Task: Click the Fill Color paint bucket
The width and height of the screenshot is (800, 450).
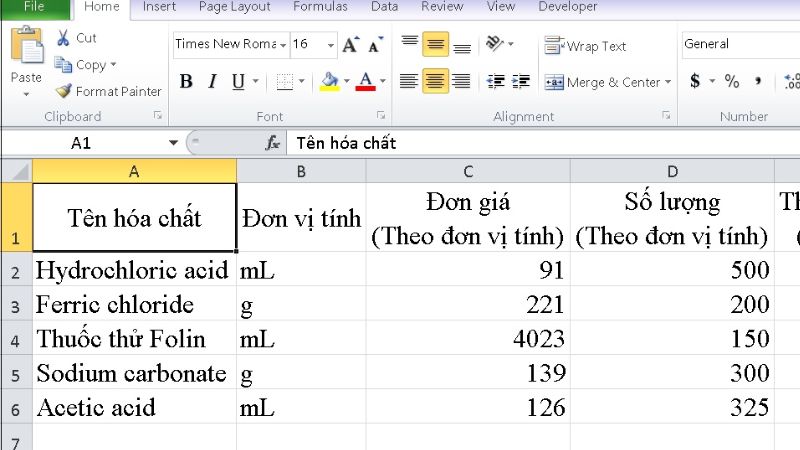Action: coord(330,82)
